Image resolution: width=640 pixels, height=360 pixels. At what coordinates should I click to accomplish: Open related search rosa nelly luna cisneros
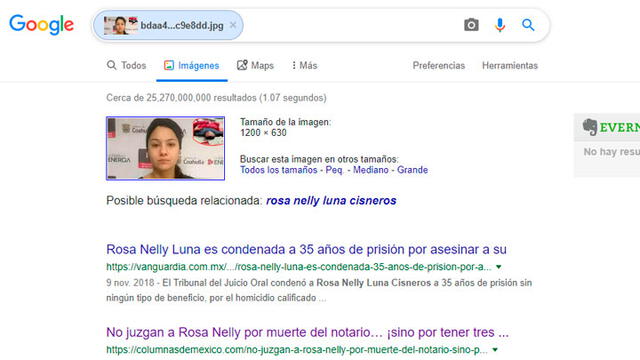tap(331, 201)
